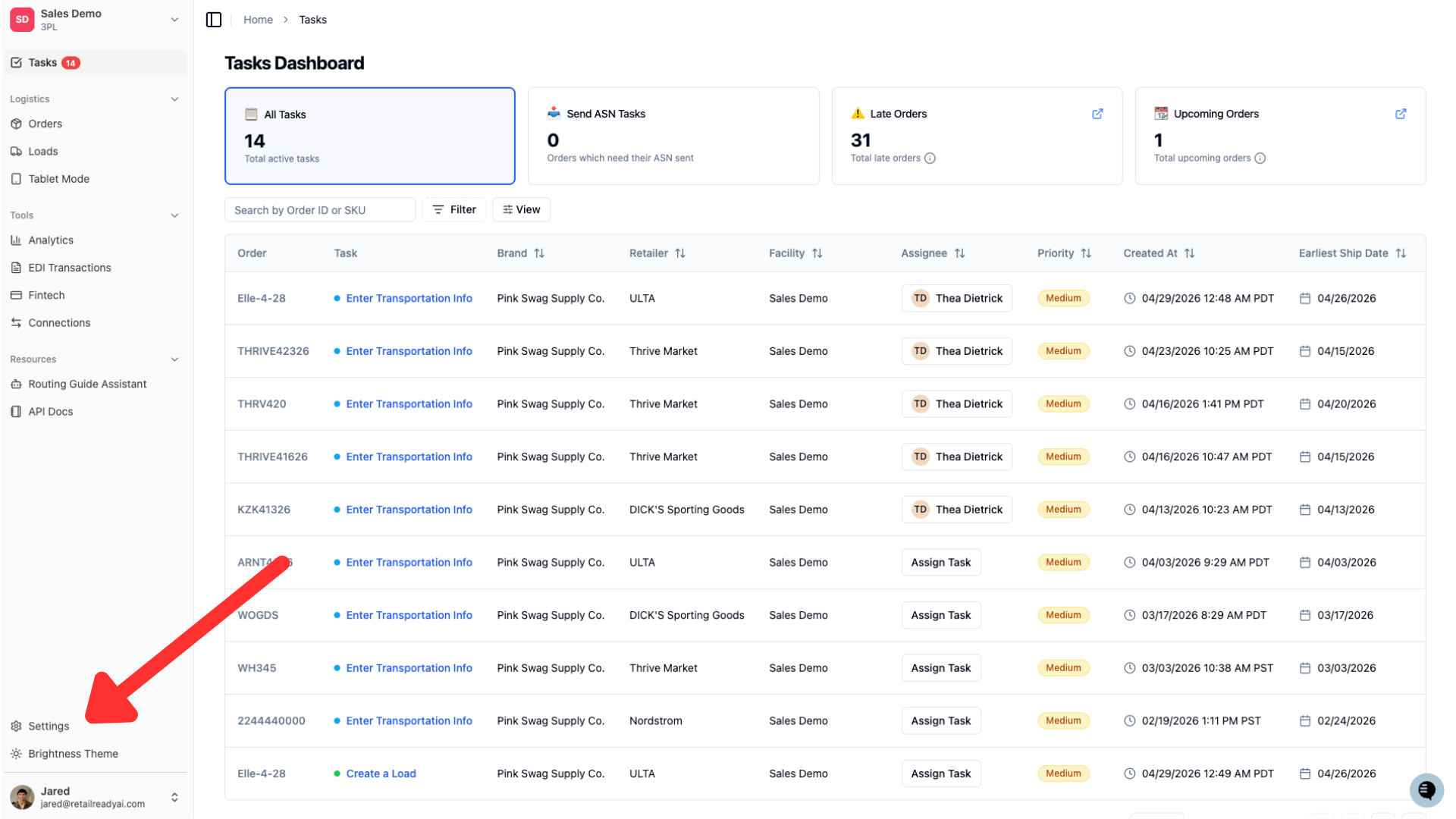The image size is (1456, 819).
Task: Click the Connections arrows icon in sidebar
Action: coord(16,323)
